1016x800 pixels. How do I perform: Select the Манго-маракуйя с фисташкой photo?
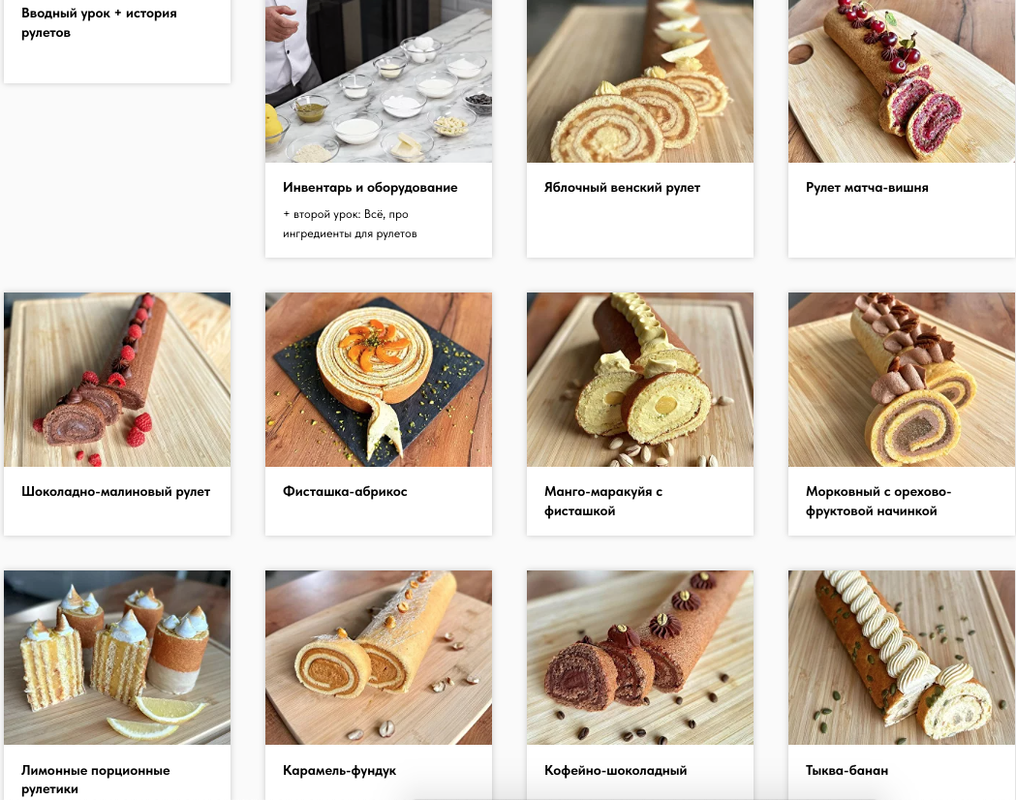coord(640,380)
